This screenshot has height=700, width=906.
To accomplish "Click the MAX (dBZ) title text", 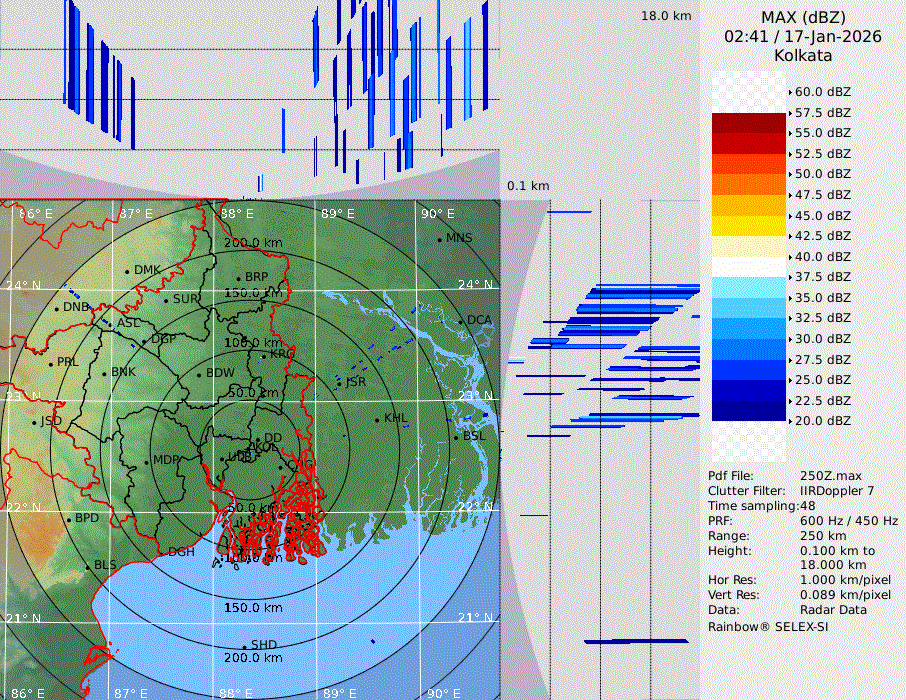I will click(803, 17).
